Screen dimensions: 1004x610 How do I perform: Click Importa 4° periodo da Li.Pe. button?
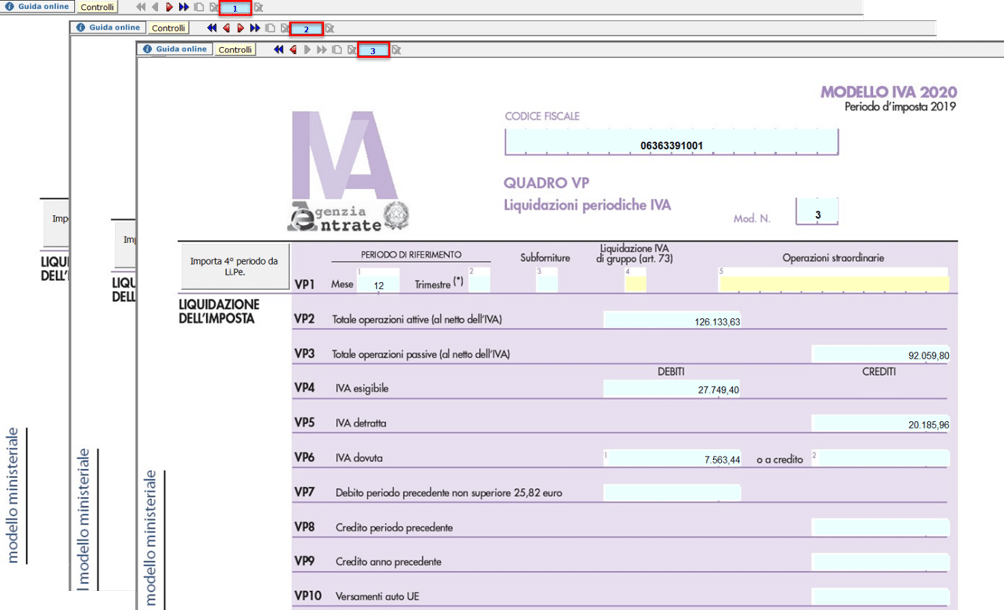tap(234, 266)
